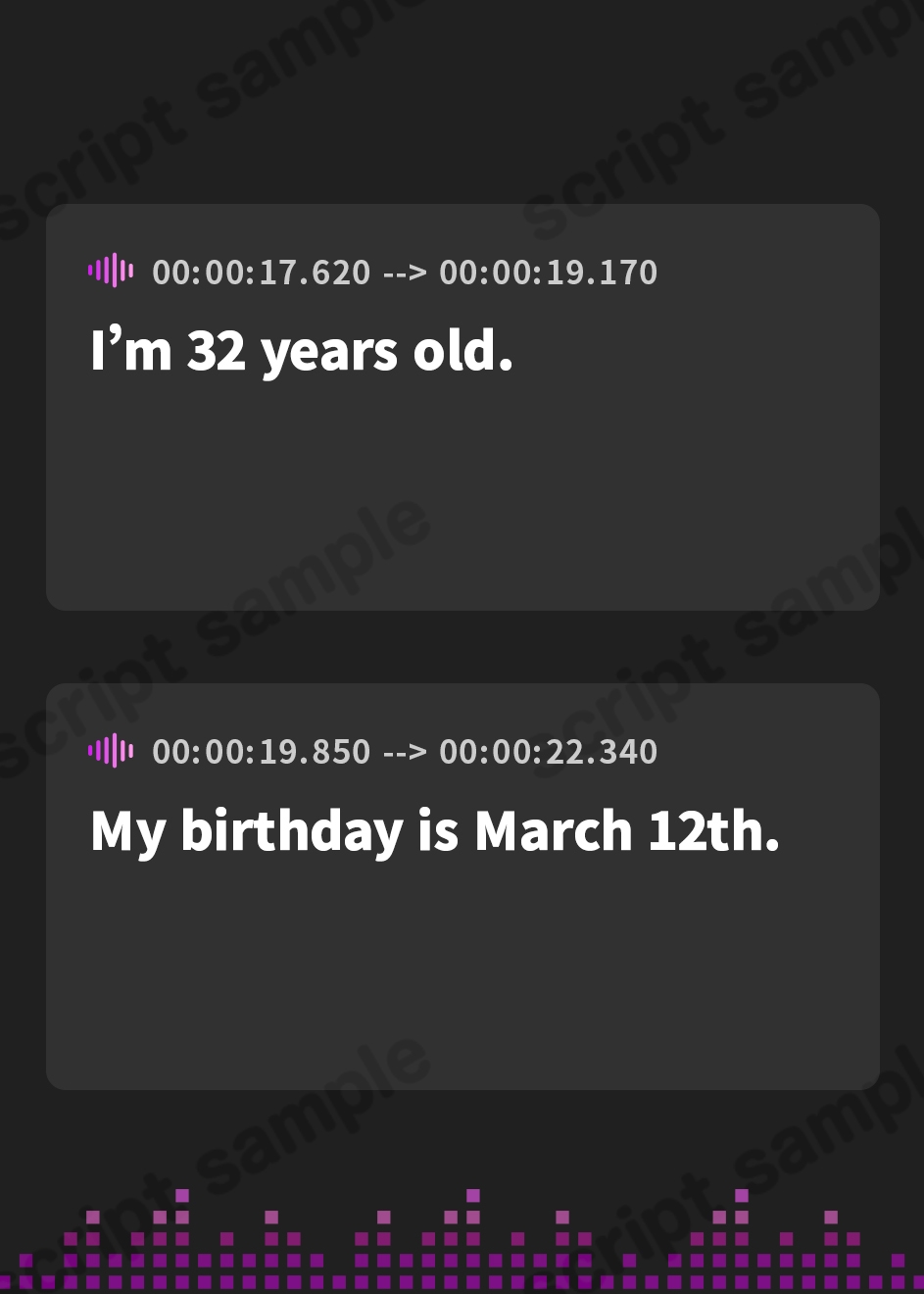The height and width of the screenshot is (1294, 924).
Task: Click the subtitle line "My birthday is March 12th."
Action: (435, 831)
